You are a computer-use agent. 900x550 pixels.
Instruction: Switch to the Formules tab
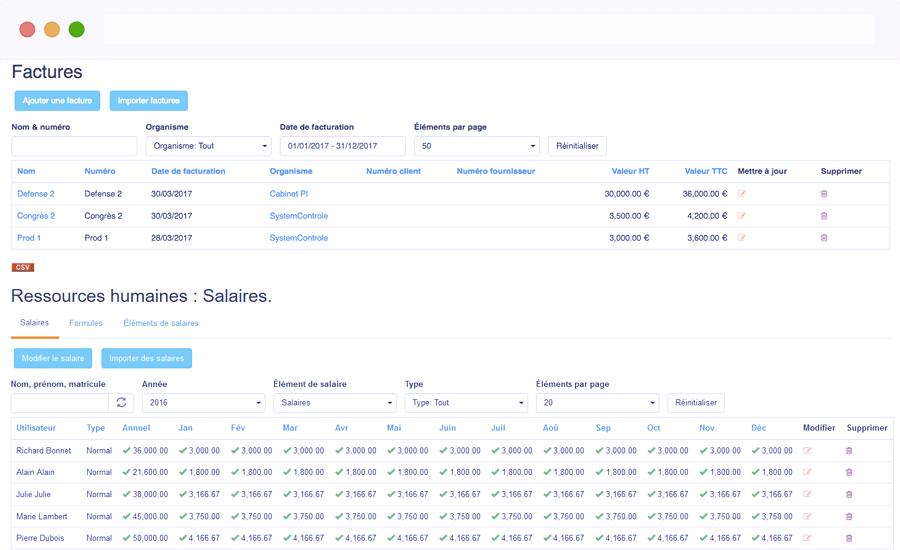86,323
